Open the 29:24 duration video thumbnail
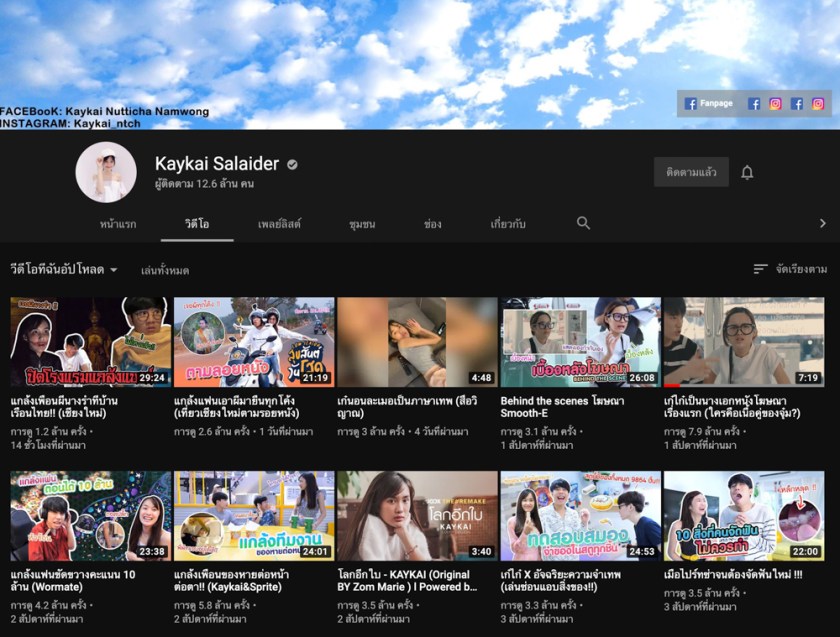Image resolution: width=840 pixels, height=637 pixels. click(x=91, y=342)
